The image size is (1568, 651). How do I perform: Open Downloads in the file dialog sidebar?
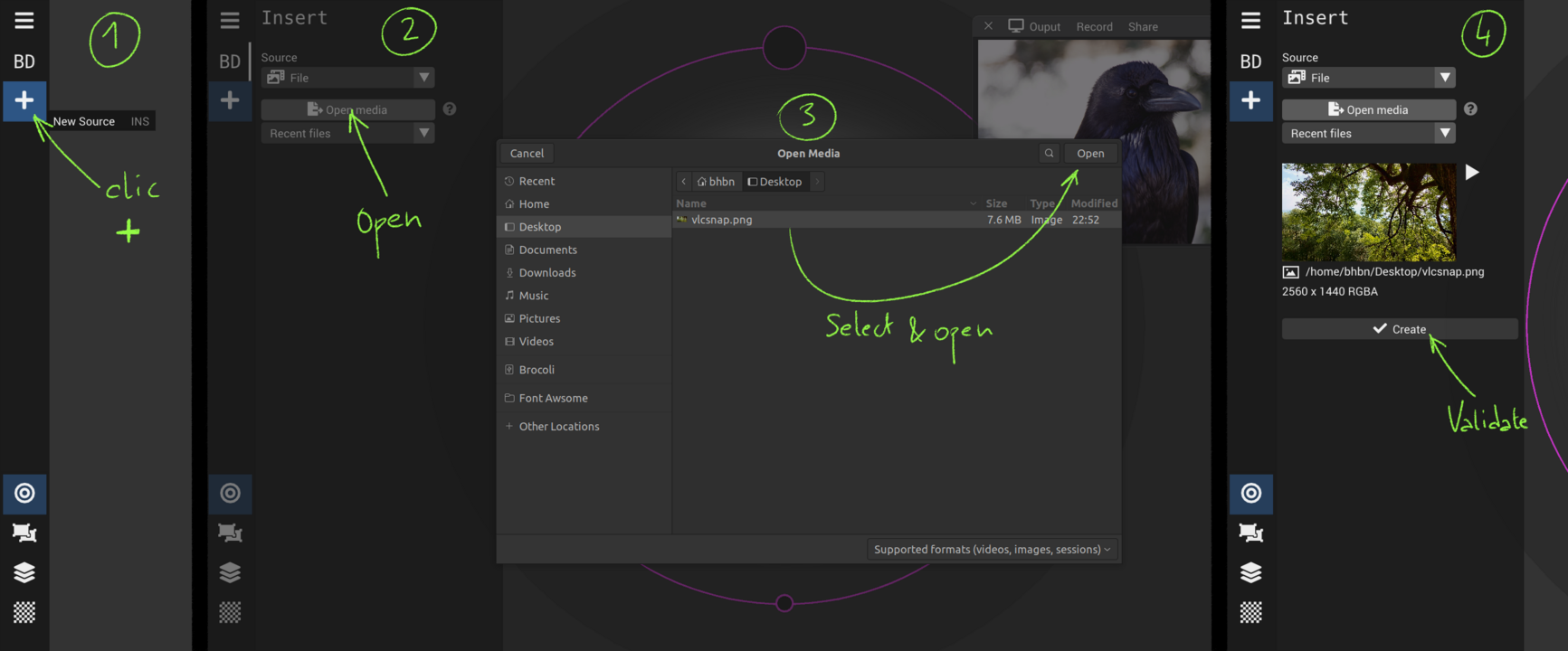coord(584,273)
